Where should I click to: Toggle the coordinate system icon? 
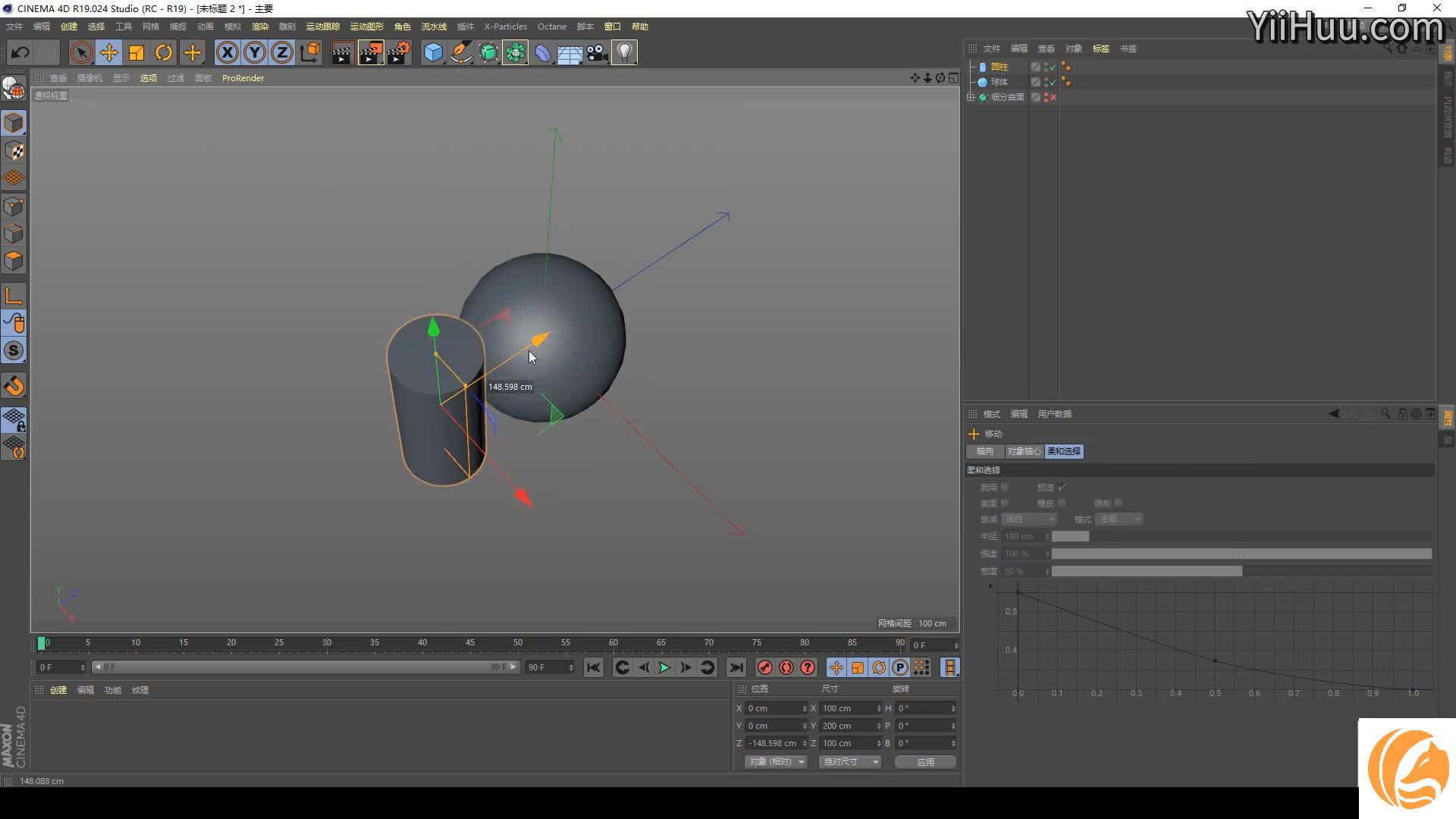click(309, 52)
